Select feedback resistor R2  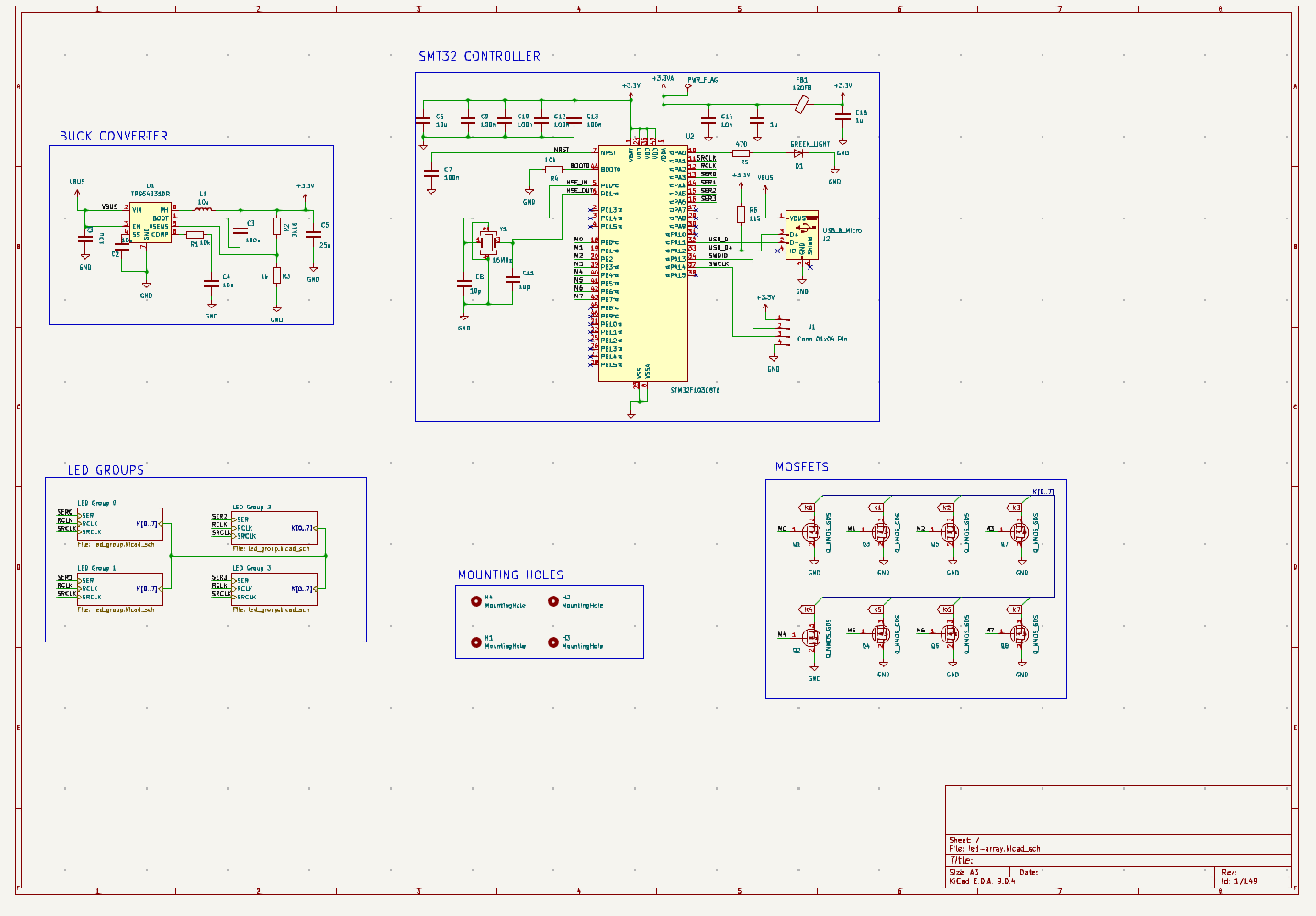click(277, 227)
